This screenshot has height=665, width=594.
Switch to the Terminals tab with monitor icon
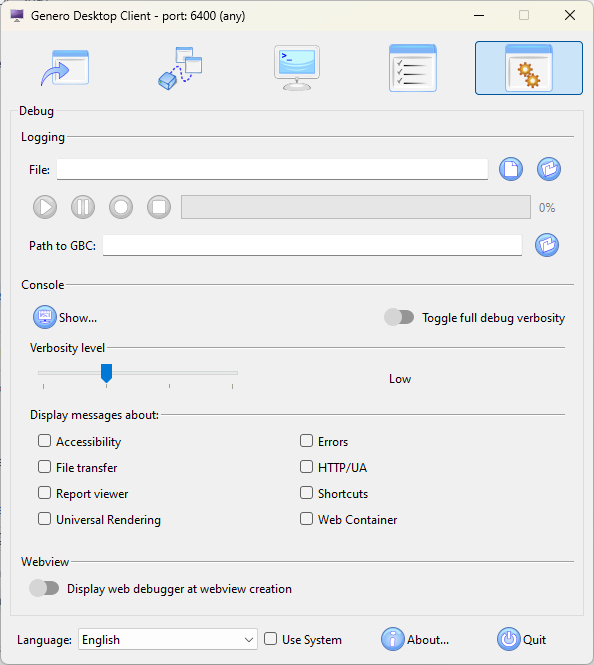pyautogui.click(x=297, y=68)
